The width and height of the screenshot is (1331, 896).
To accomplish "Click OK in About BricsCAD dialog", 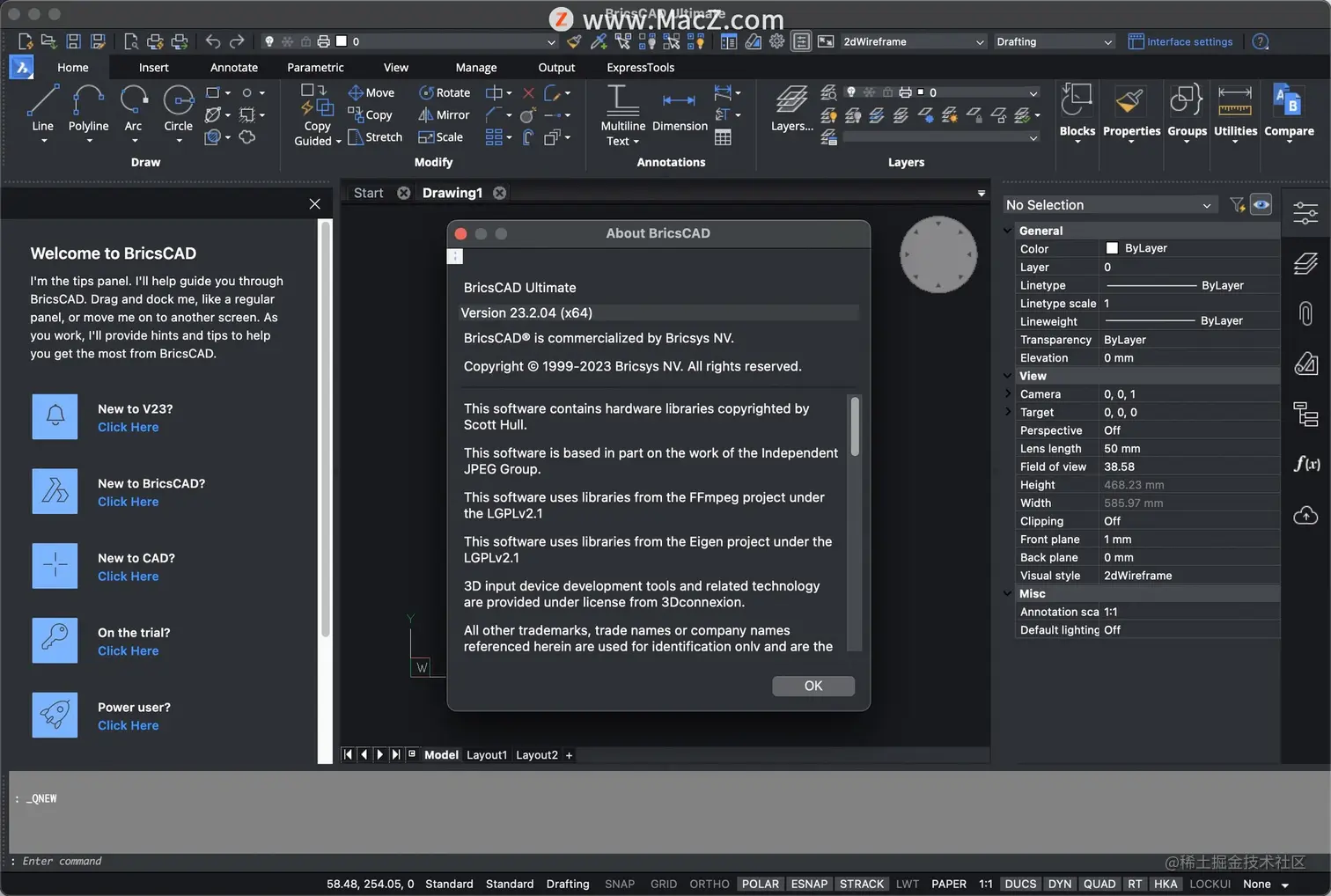I will [x=813, y=686].
